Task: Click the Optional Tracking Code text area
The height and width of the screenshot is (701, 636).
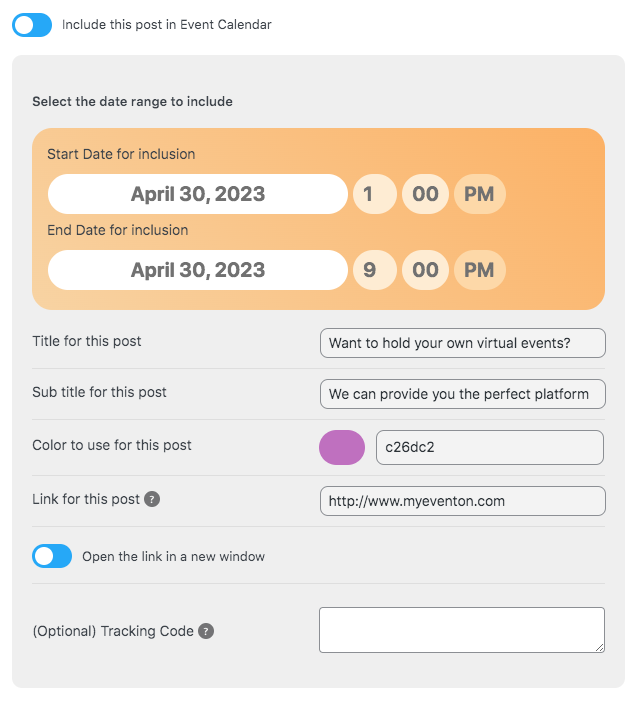Action: tap(462, 630)
